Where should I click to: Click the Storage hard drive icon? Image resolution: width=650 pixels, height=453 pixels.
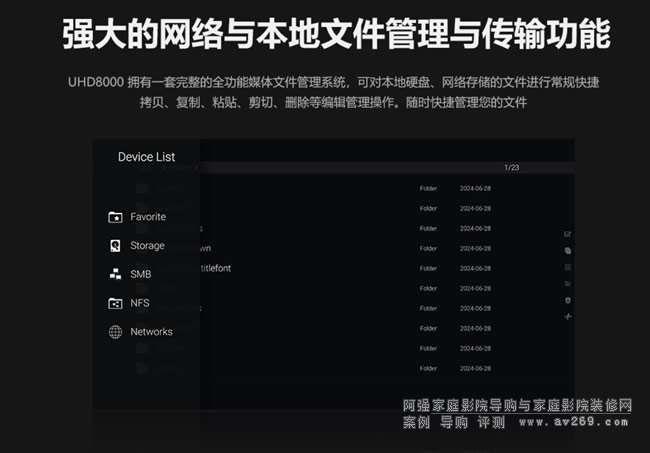(x=115, y=246)
